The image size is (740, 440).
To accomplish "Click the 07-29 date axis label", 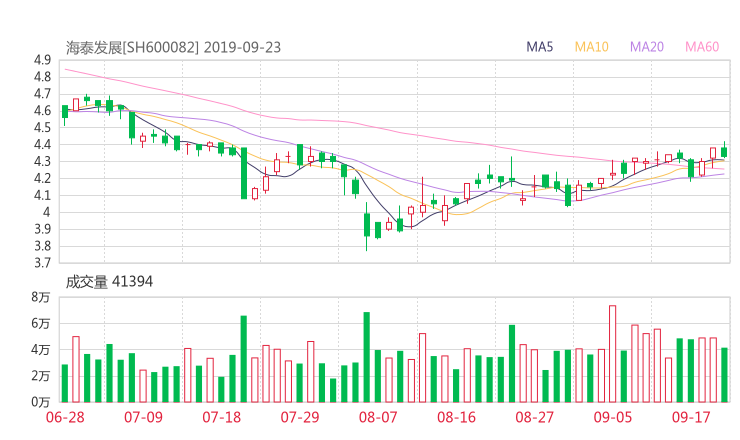I will click(x=300, y=417).
